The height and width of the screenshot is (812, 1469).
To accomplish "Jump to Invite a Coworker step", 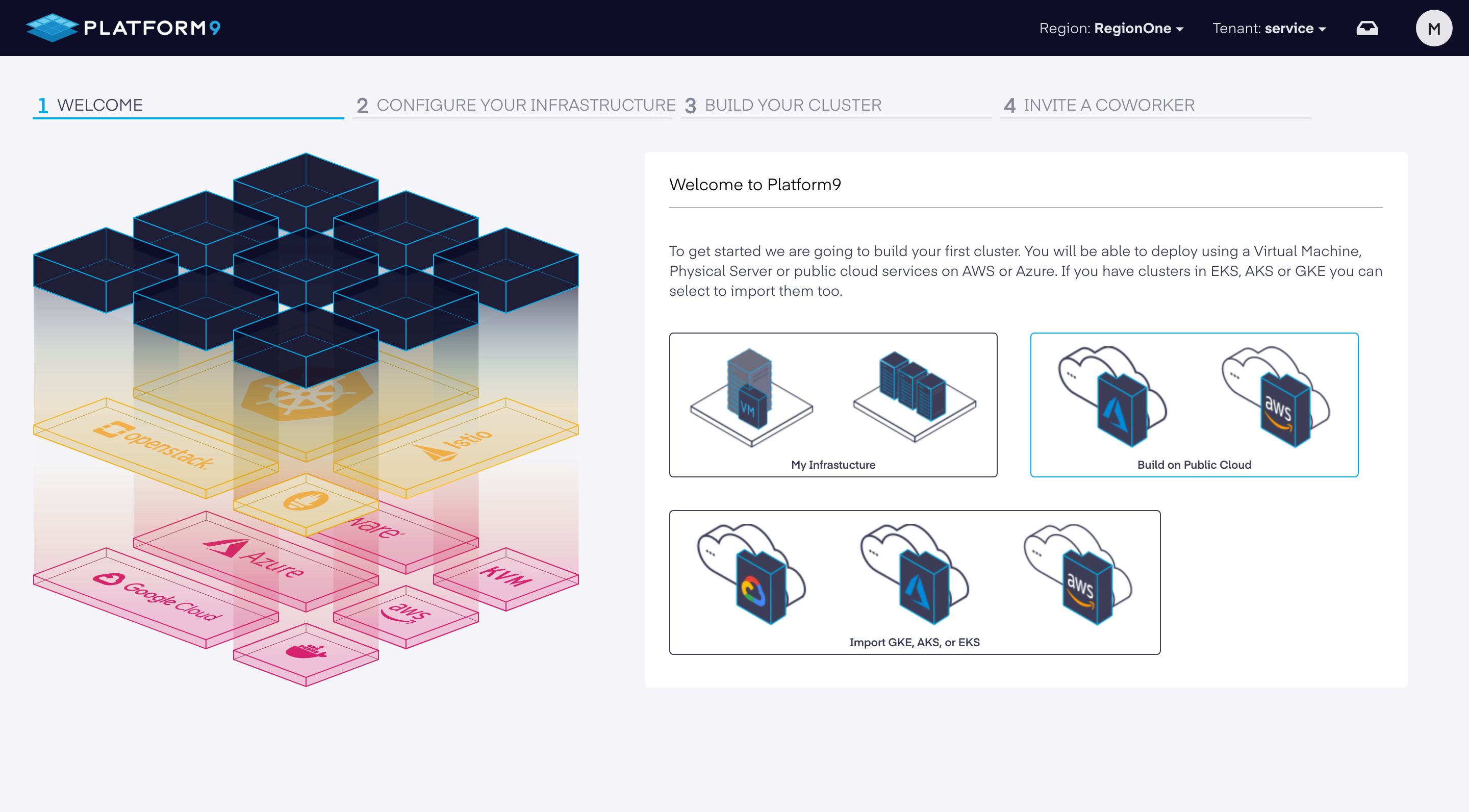I will [x=1108, y=105].
